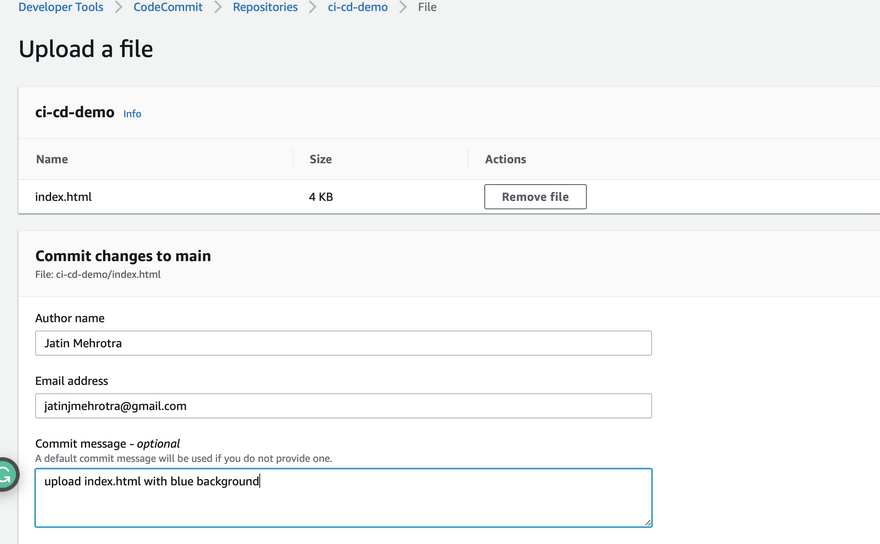Image resolution: width=880 pixels, height=544 pixels.
Task: Open the ci-cd-demo breadcrumb link
Action: click(x=357, y=7)
